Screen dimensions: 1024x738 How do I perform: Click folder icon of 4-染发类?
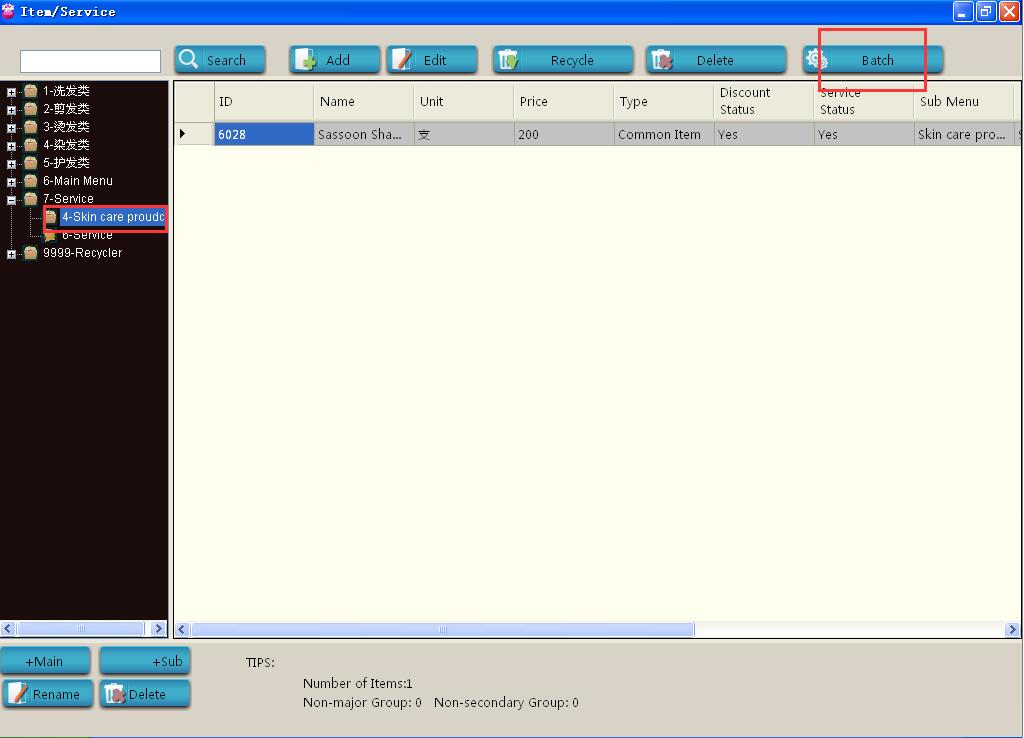(31, 144)
